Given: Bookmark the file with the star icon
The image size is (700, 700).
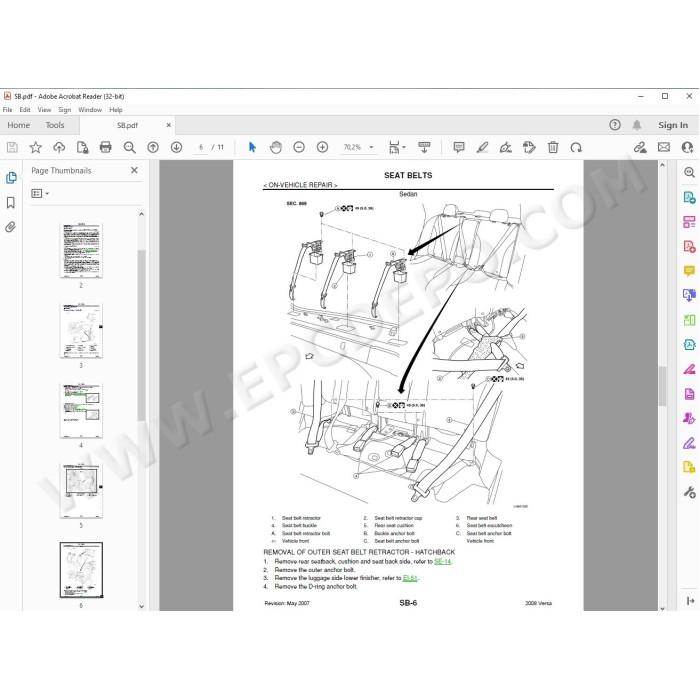Looking at the screenshot, I should [x=36, y=147].
